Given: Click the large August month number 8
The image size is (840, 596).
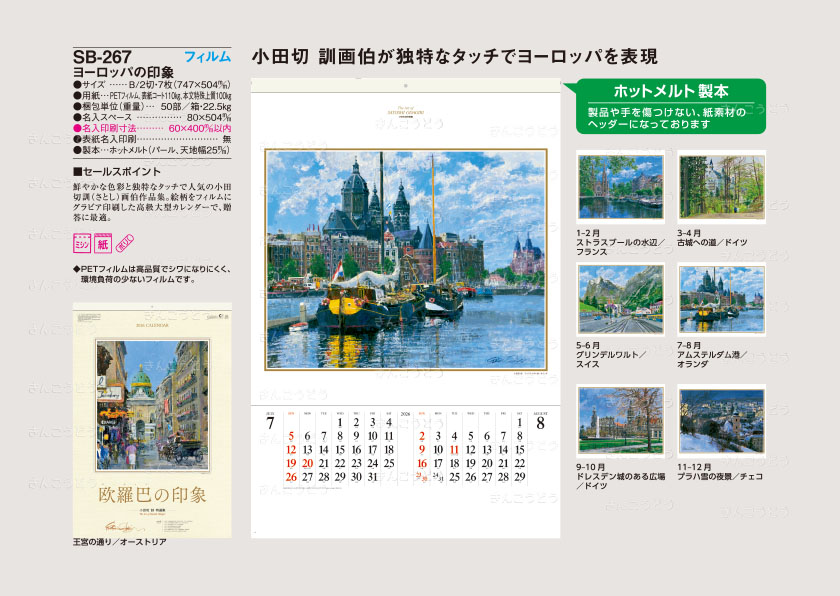Looking at the screenshot, I should click(540, 424).
